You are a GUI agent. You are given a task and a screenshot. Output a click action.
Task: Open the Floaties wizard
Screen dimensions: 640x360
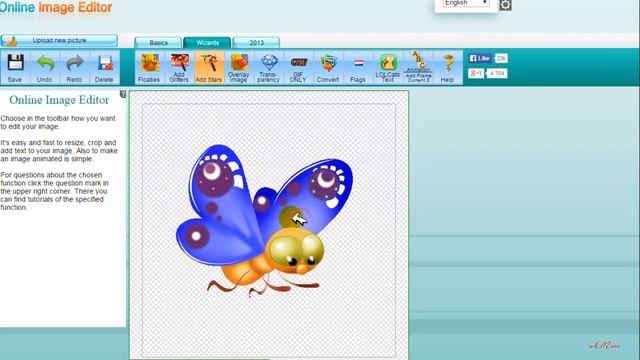coord(149,67)
